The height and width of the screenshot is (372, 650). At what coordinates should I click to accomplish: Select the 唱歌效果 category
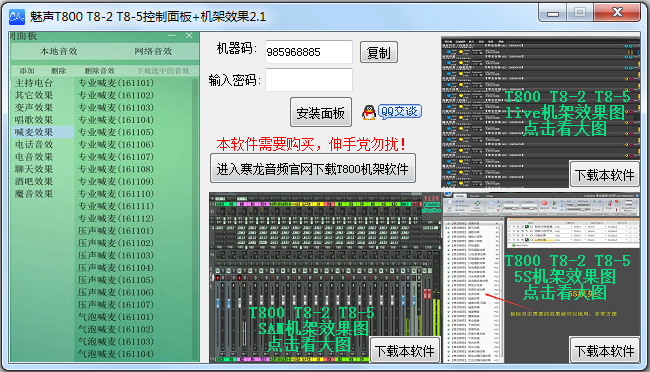34,120
